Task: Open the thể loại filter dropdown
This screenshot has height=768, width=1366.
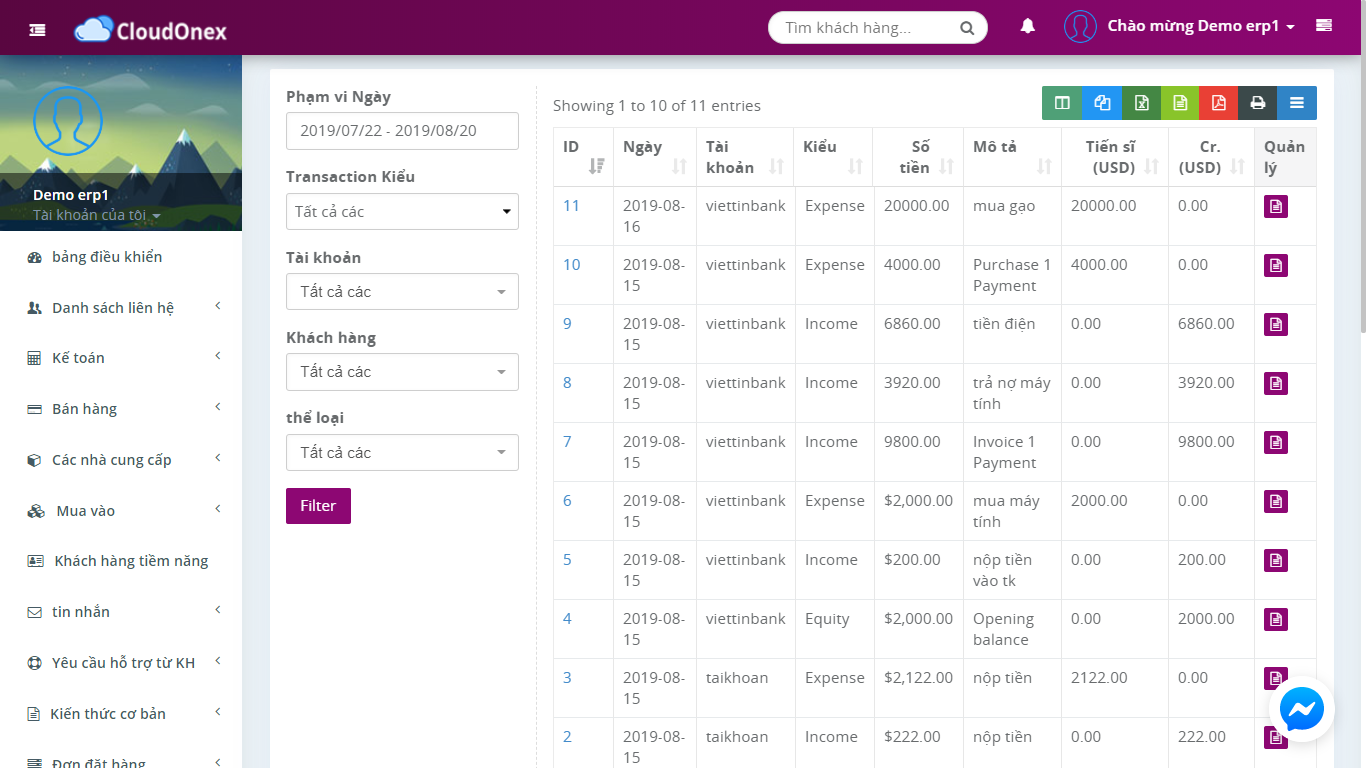Action: coord(402,452)
